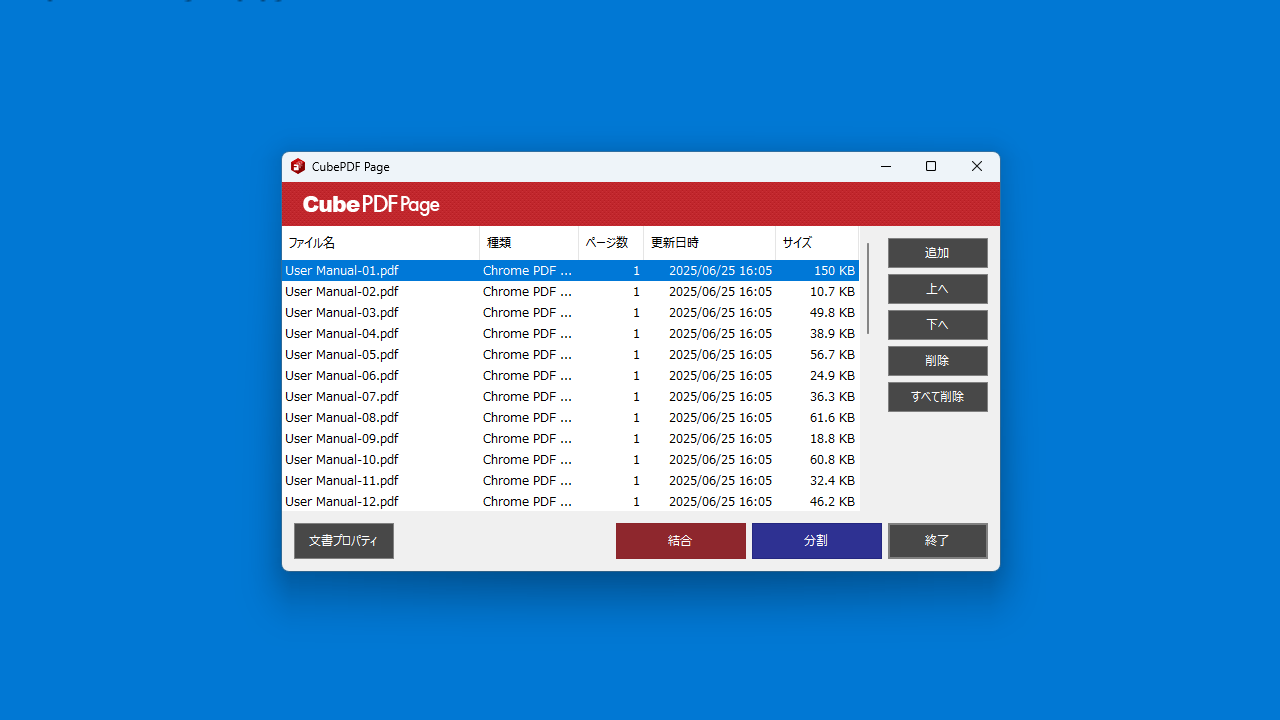The image size is (1280, 720).
Task: Select User Manual-11.pdf row
Action: (570, 481)
